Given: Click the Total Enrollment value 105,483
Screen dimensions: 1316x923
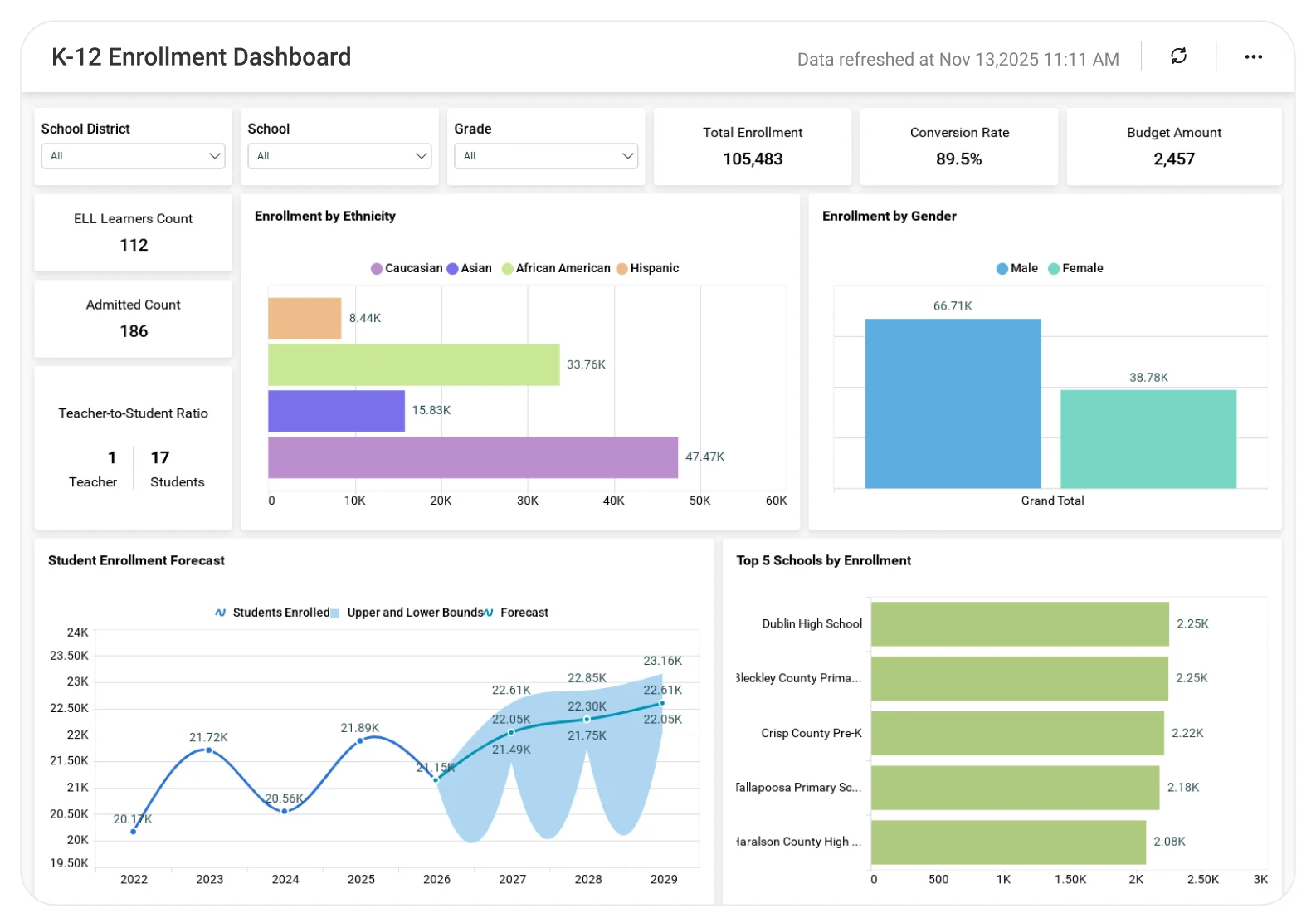Looking at the screenshot, I should (x=753, y=159).
